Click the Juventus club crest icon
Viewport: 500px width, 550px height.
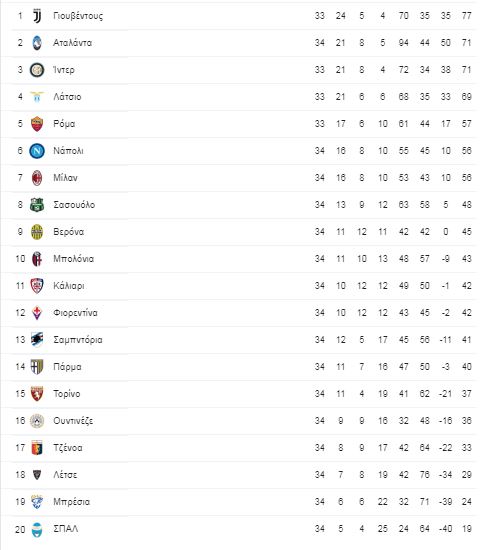tap(37, 16)
